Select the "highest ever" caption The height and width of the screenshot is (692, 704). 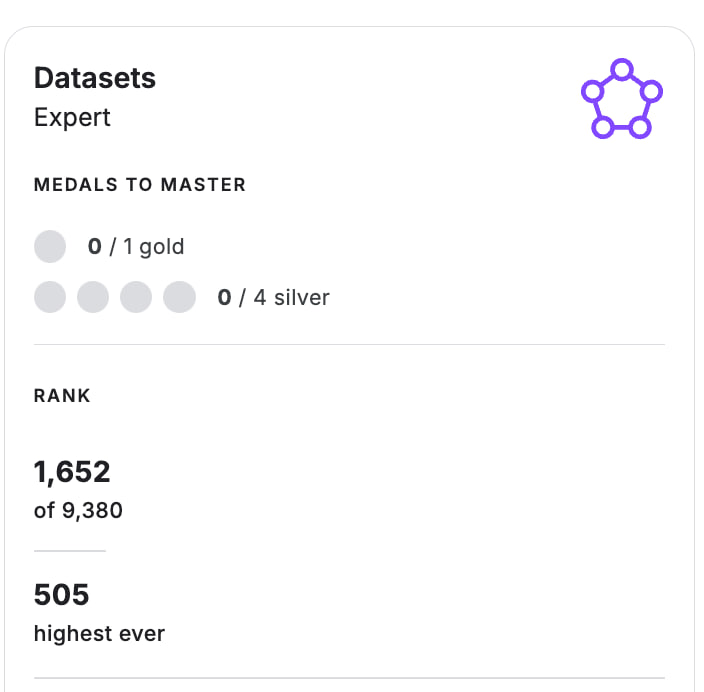point(99,633)
